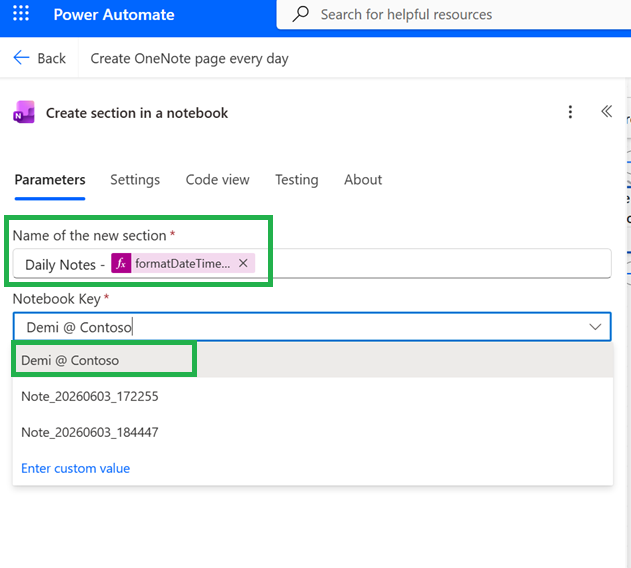This screenshot has width=631, height=568.
Task: Collapse the panel with double chevron
Action: pyautogui.click(x=606, y=112)
